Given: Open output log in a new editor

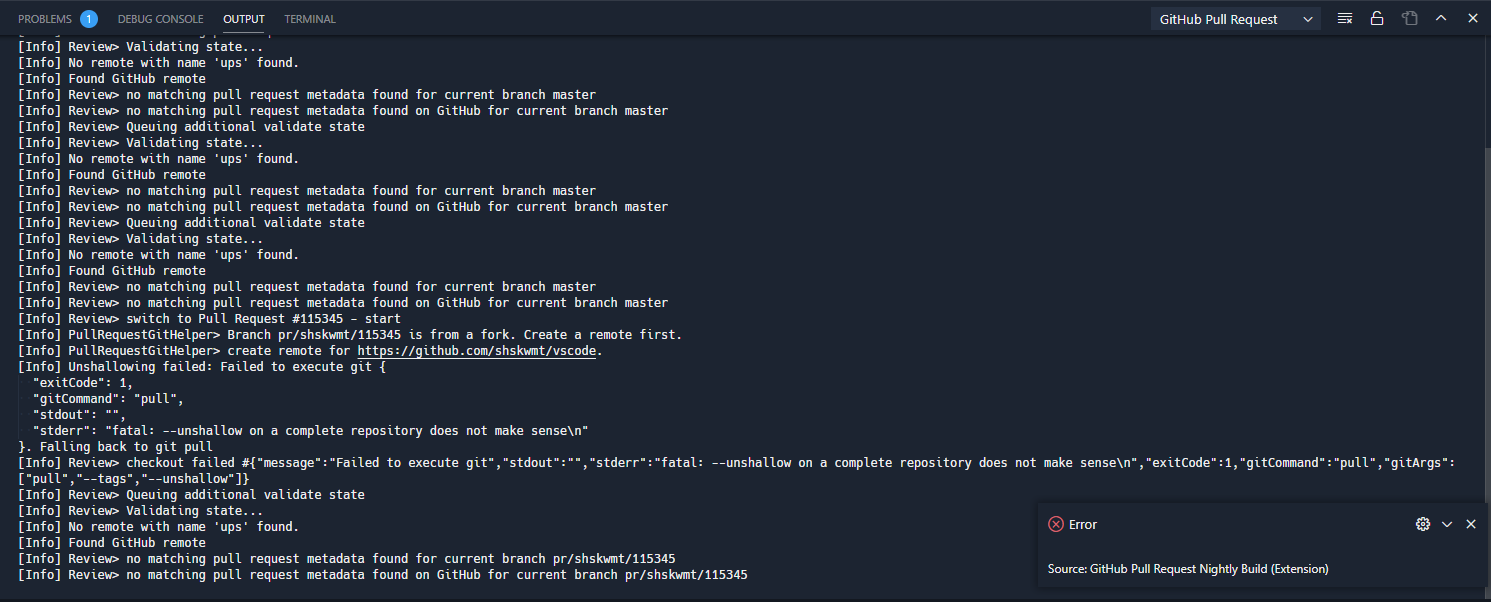Looking at the screenshot, I should 1409,17.
